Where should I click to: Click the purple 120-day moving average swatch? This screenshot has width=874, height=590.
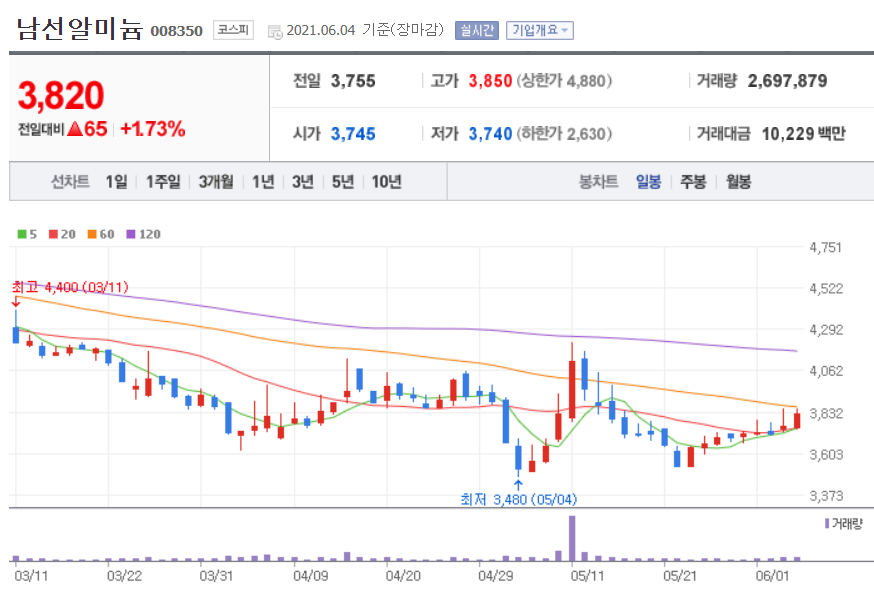[x=131, y=234]
